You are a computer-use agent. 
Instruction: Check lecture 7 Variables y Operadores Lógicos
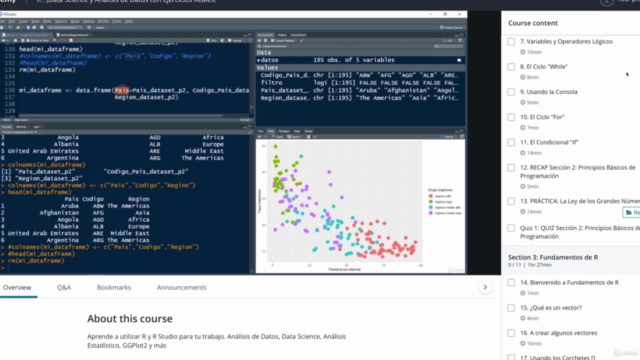(x=511, y=42)
